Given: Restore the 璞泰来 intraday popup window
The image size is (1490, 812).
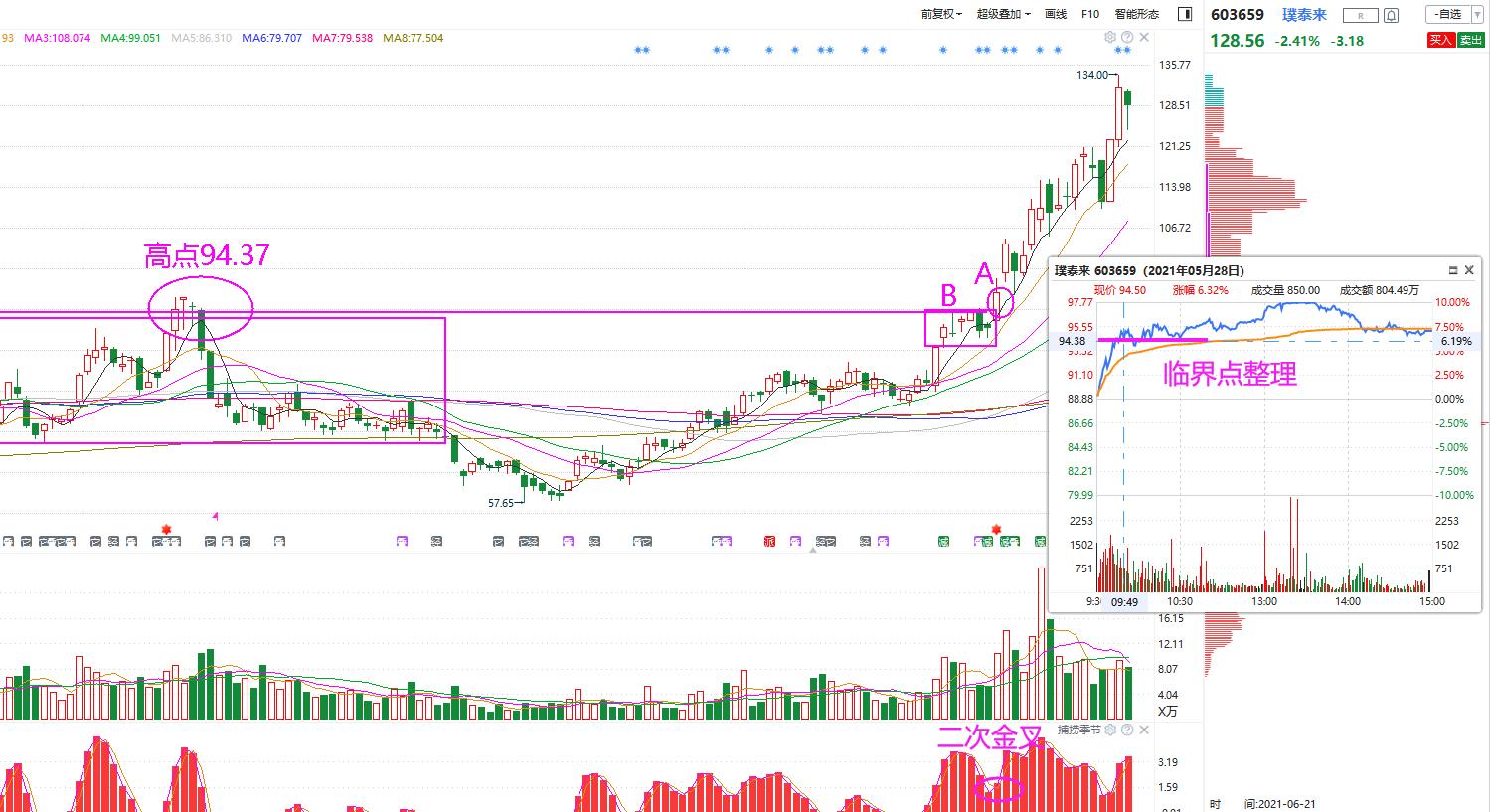Looking at the screenshot, I should (x=1453, y=270).
